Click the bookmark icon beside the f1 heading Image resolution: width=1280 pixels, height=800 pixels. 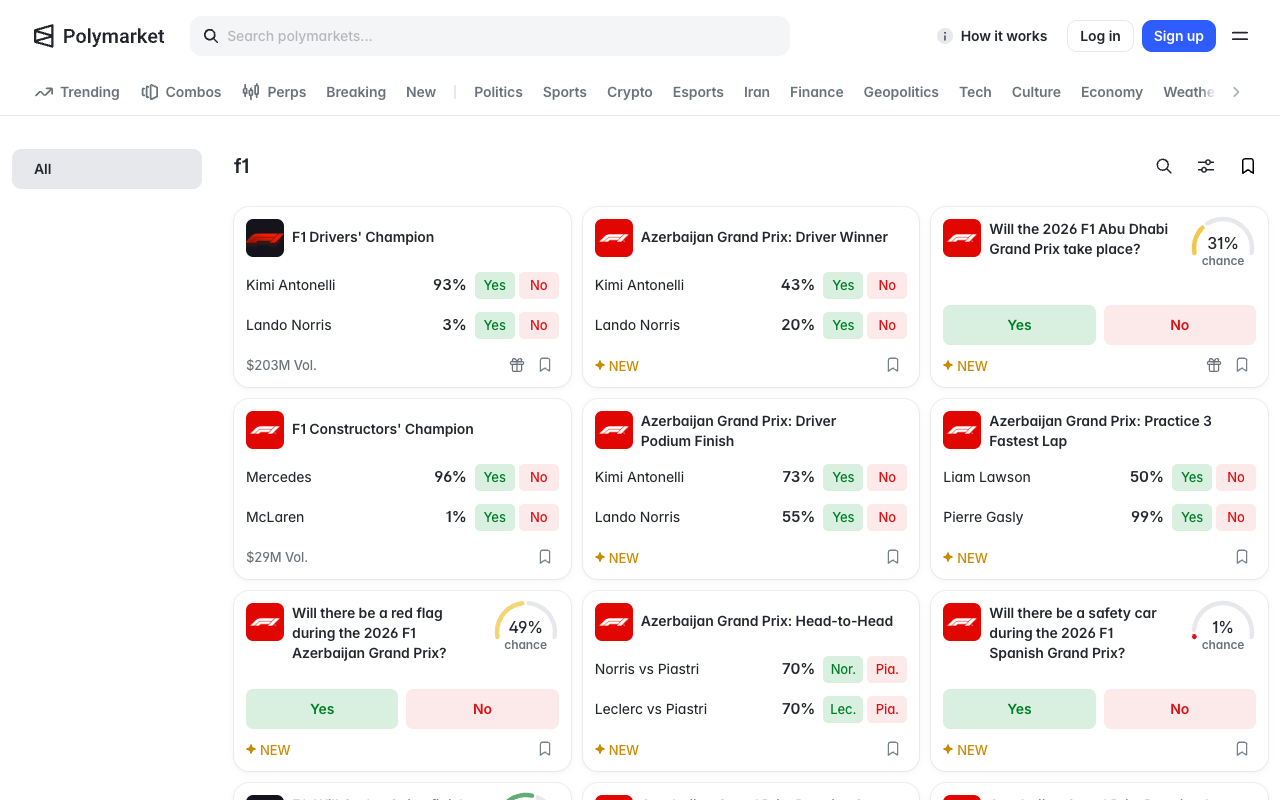(1248, 166)
